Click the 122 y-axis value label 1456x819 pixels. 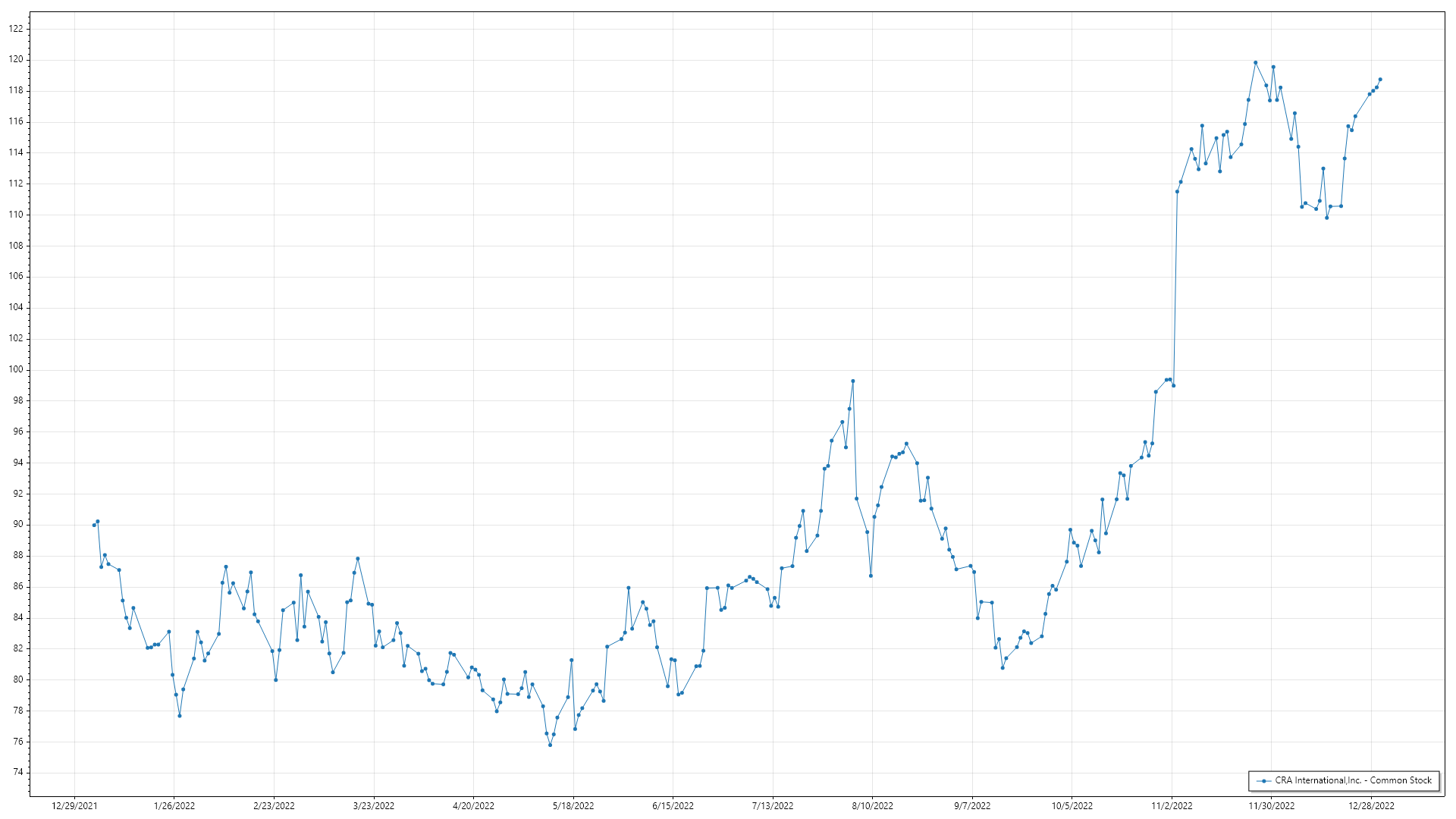[16, 29]
